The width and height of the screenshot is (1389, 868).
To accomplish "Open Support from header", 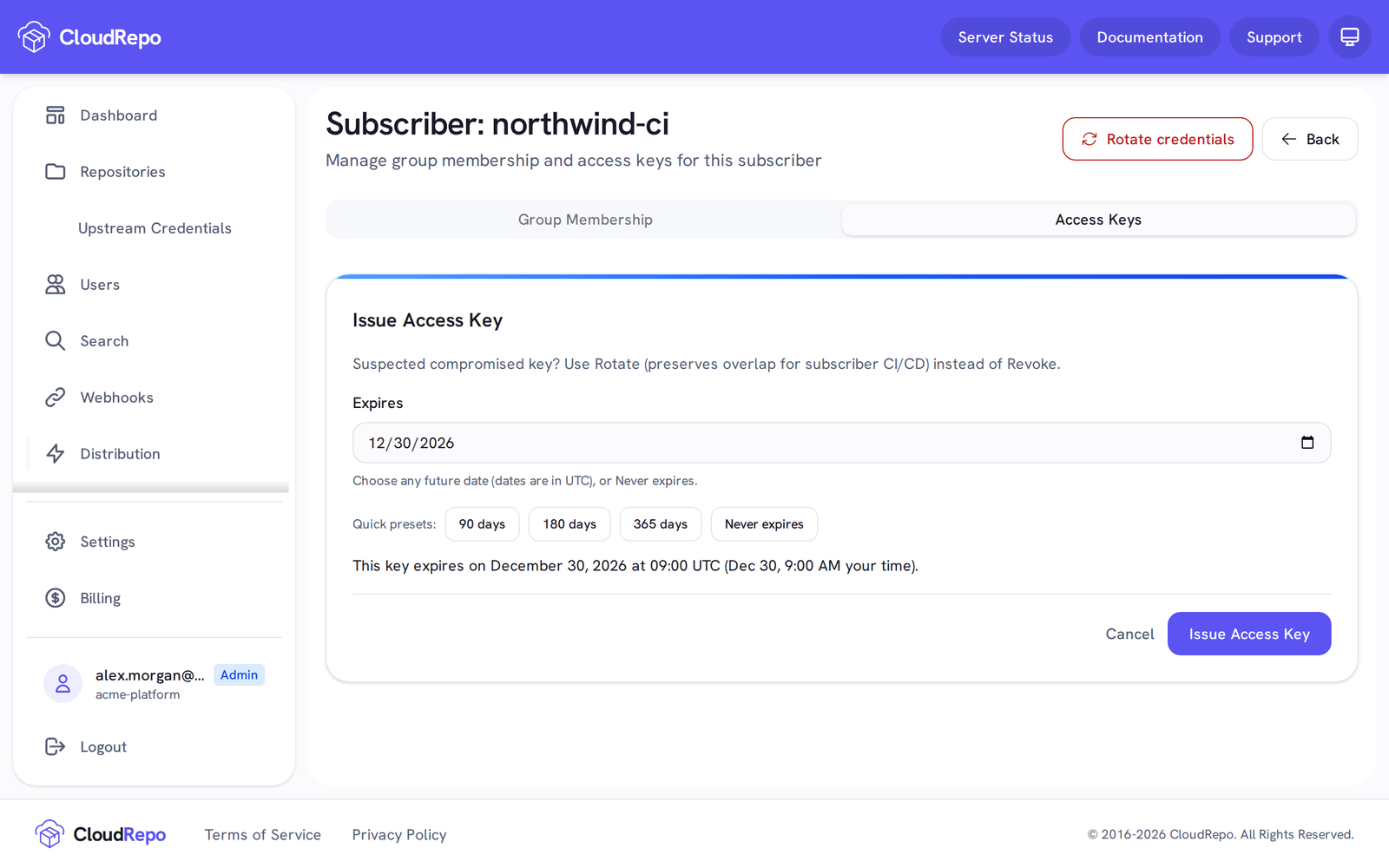I will pyautogui.click(x=1274, y=37).
